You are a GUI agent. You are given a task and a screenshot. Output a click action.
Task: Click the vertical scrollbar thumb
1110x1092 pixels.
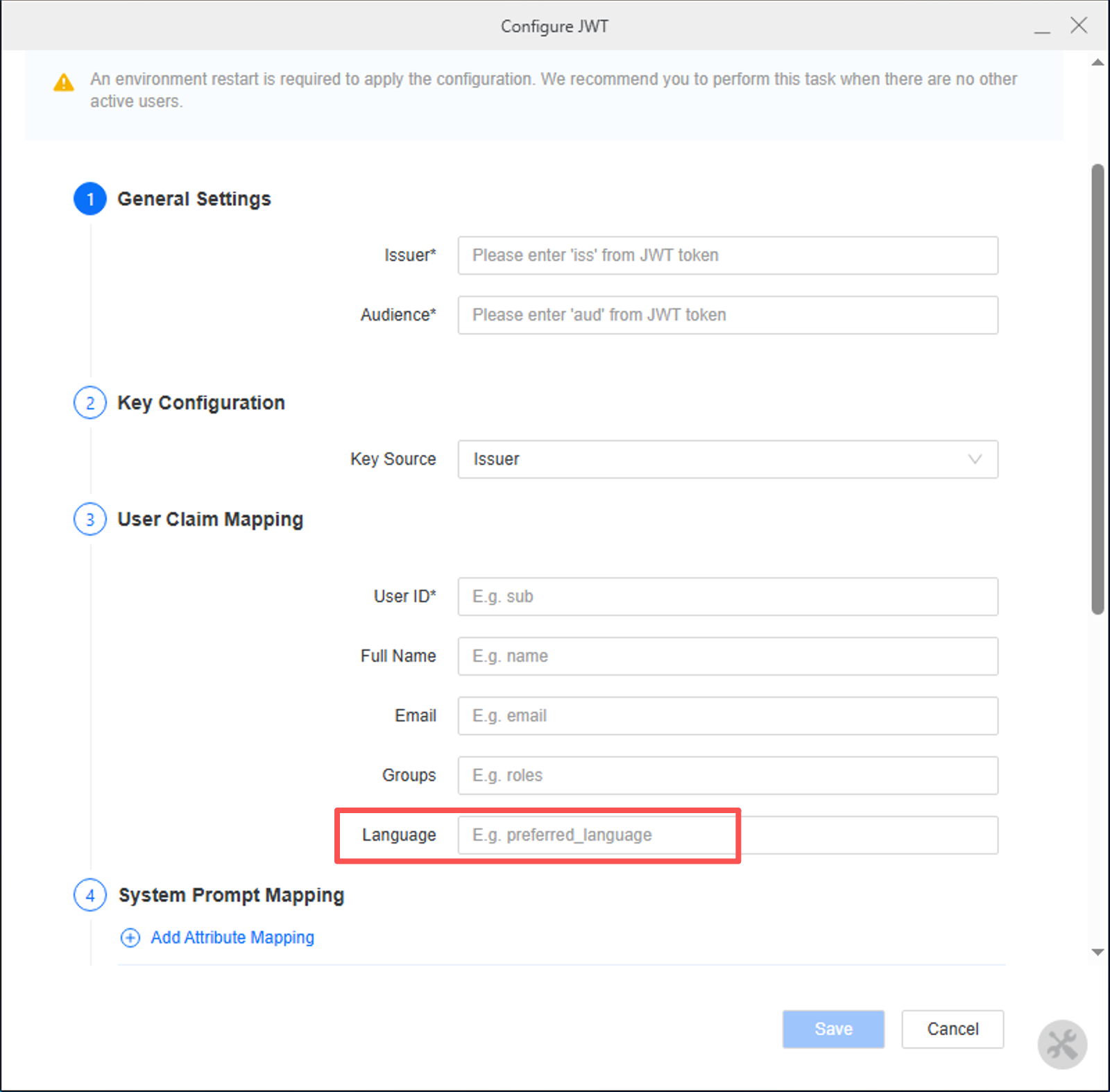[1098, 389]
